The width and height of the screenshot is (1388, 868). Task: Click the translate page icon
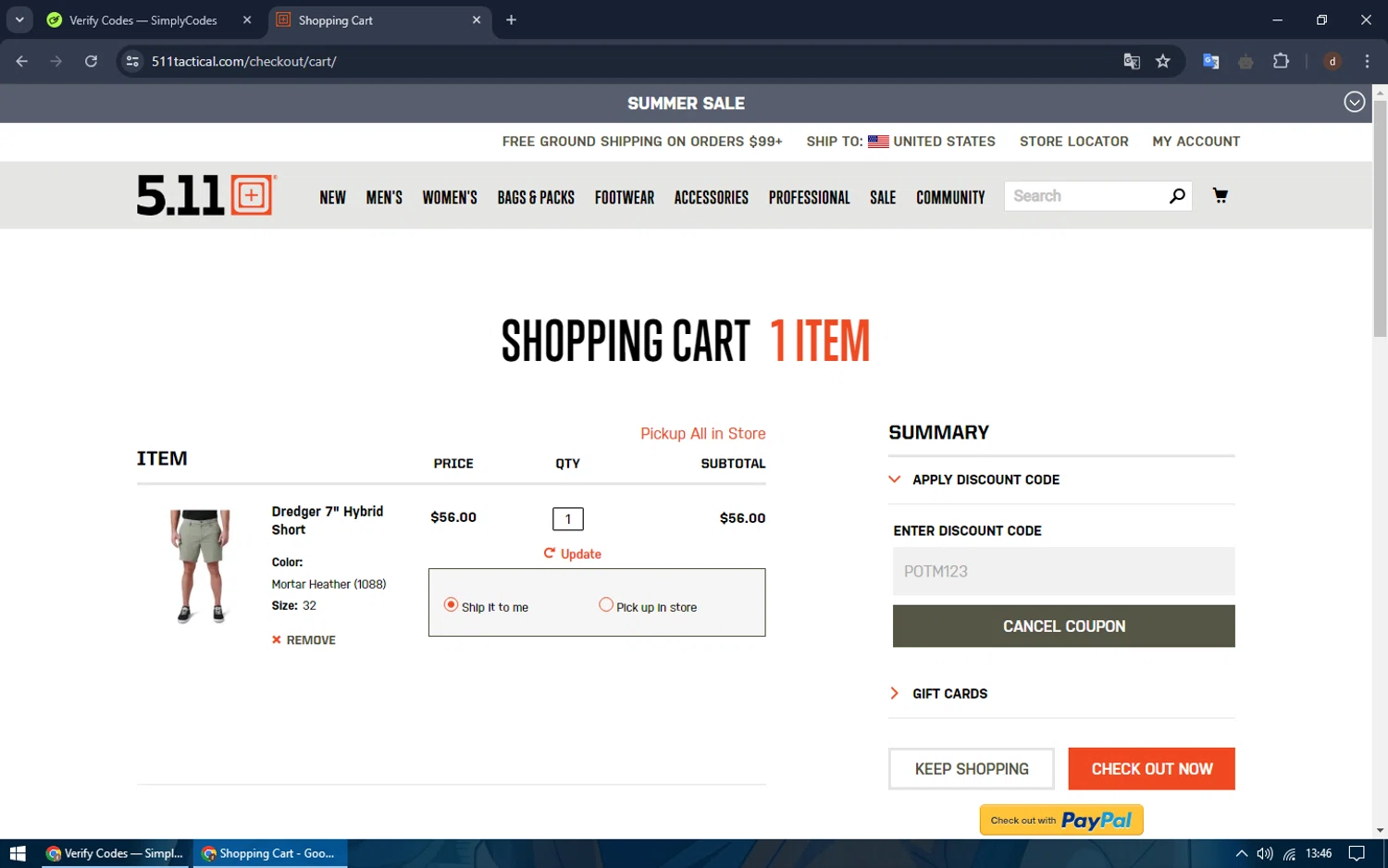pyautogui.click(x=1131, y=61)
